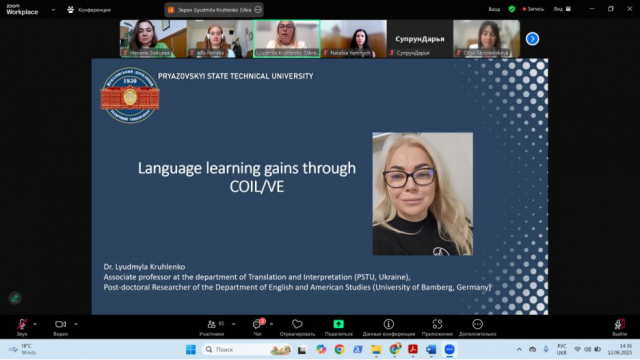This screenshot has width=640, height=360.
Task: Open the Дополнительно more options menu
Action: click(478, 327)
